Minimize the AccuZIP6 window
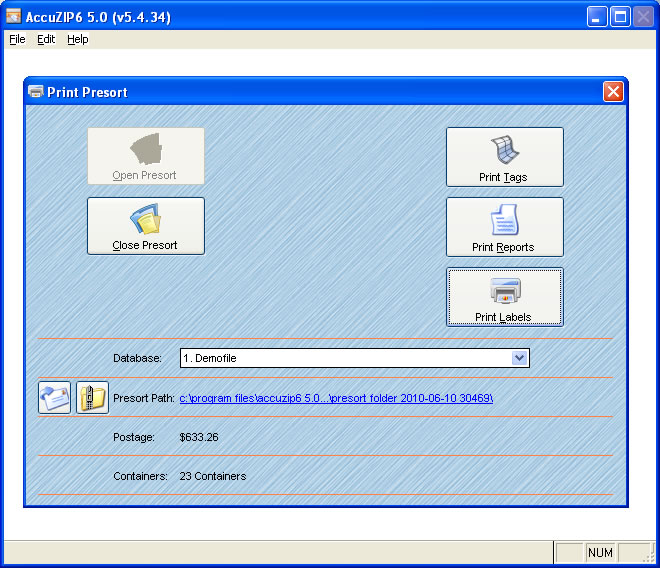The width and height of the screenshot is (660, 568). [x=597, y=17]
